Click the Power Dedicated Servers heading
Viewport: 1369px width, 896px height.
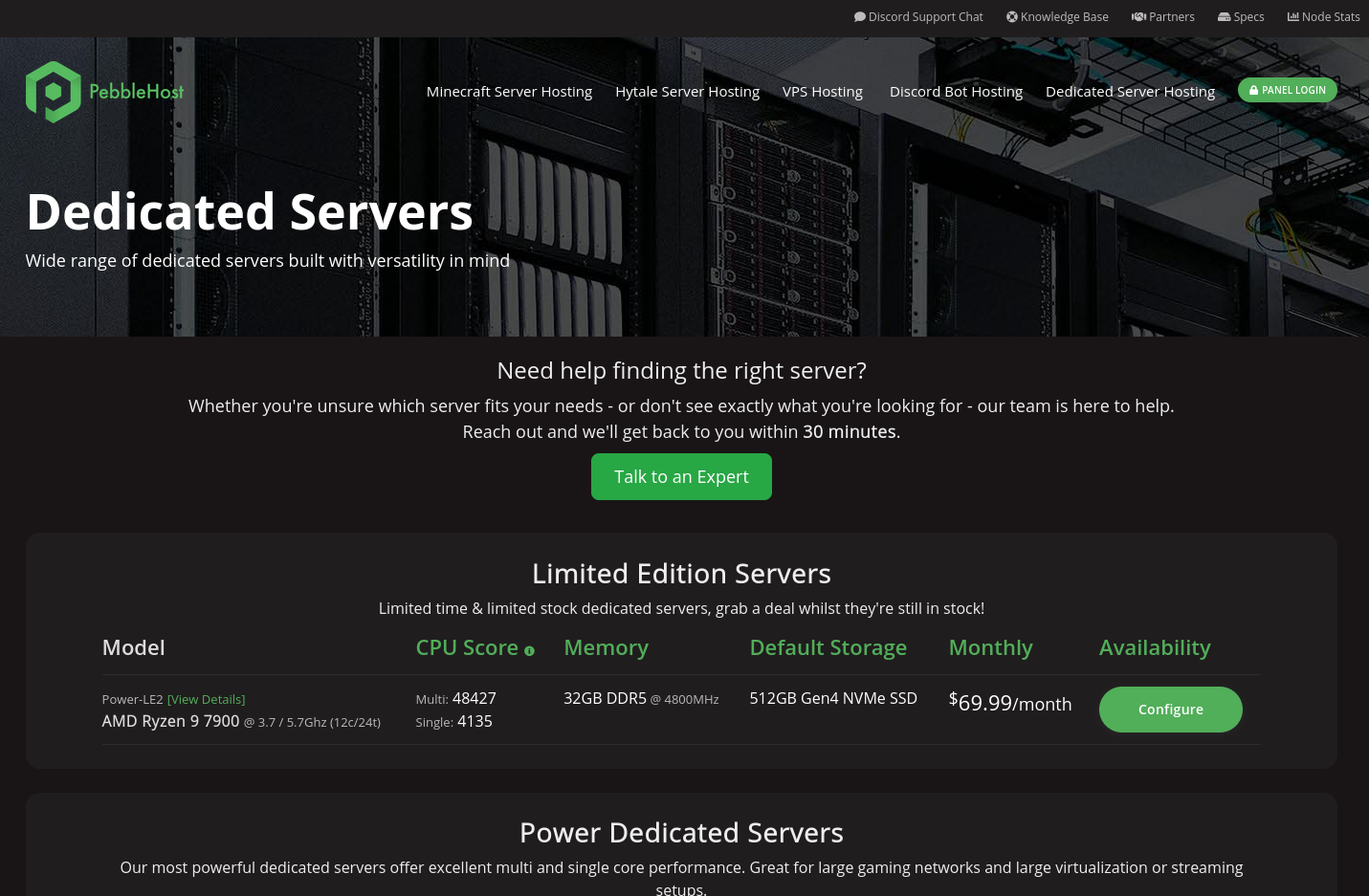coord(681,832)
